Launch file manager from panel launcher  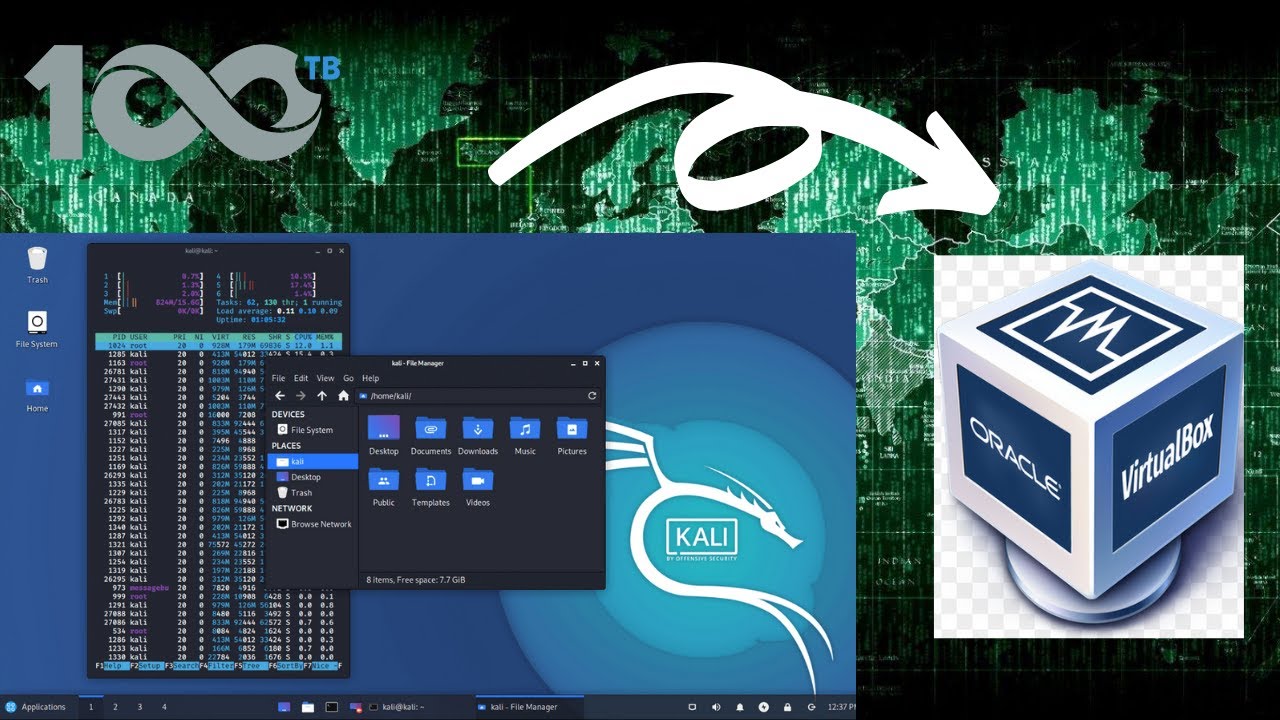[x=308, y=707]
